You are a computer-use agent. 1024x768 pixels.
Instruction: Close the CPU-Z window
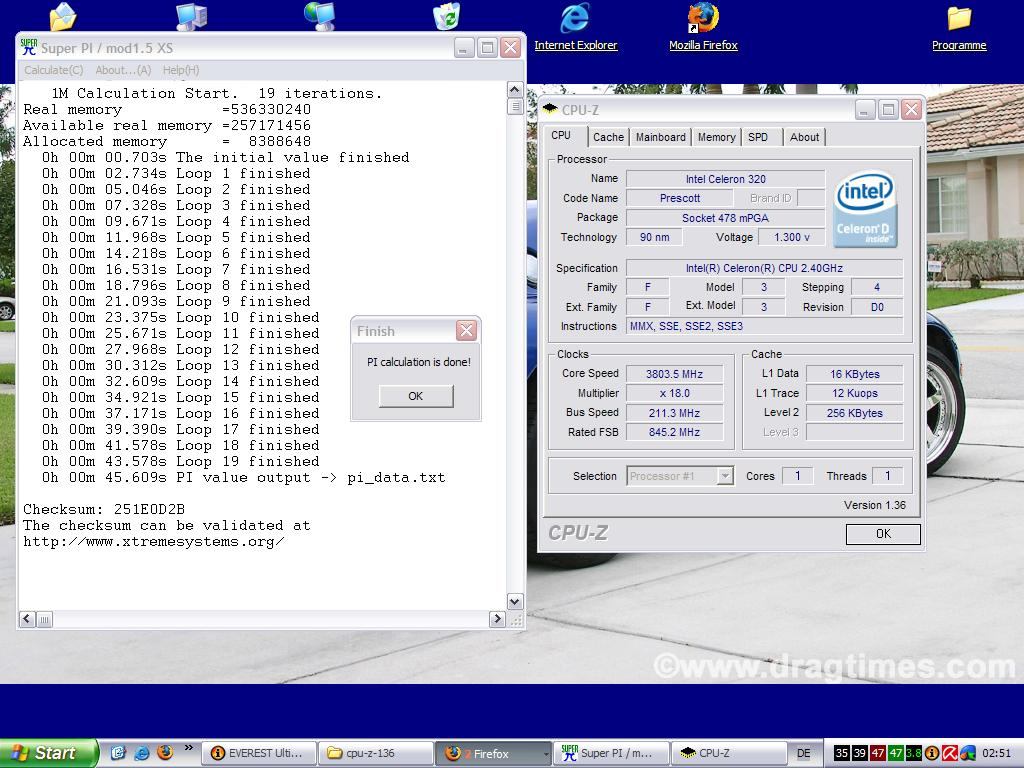pyautogui.click(x=911, y=110)
